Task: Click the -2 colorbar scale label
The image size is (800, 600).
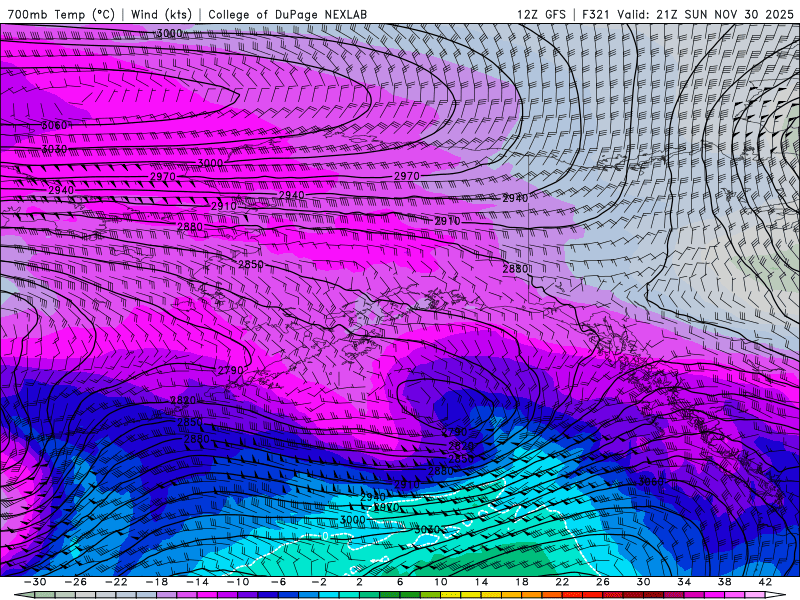Action: coord(319,582)
